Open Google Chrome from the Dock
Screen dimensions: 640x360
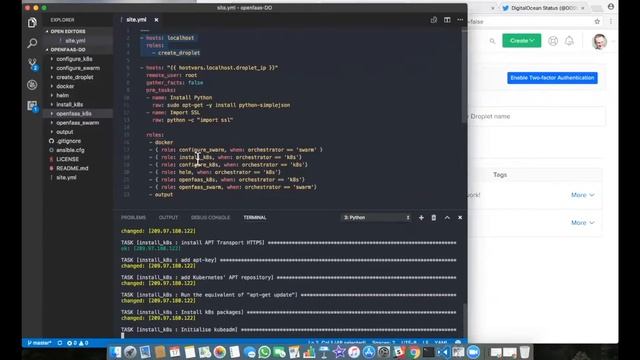[x=413, y=352]
